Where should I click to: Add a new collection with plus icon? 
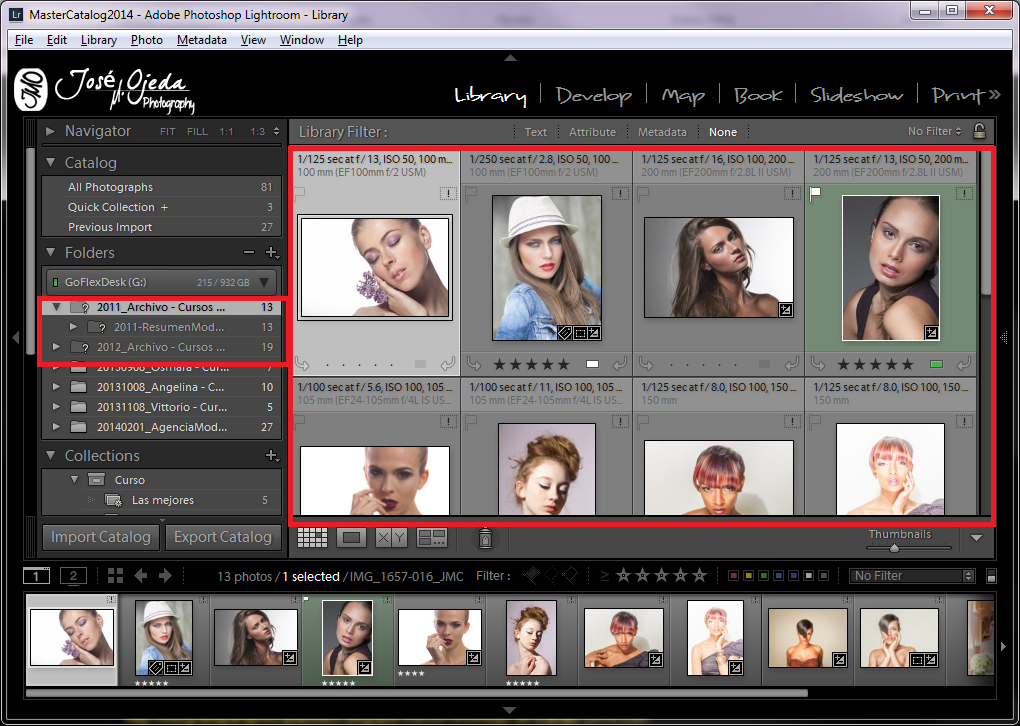(x=272, y=455)
